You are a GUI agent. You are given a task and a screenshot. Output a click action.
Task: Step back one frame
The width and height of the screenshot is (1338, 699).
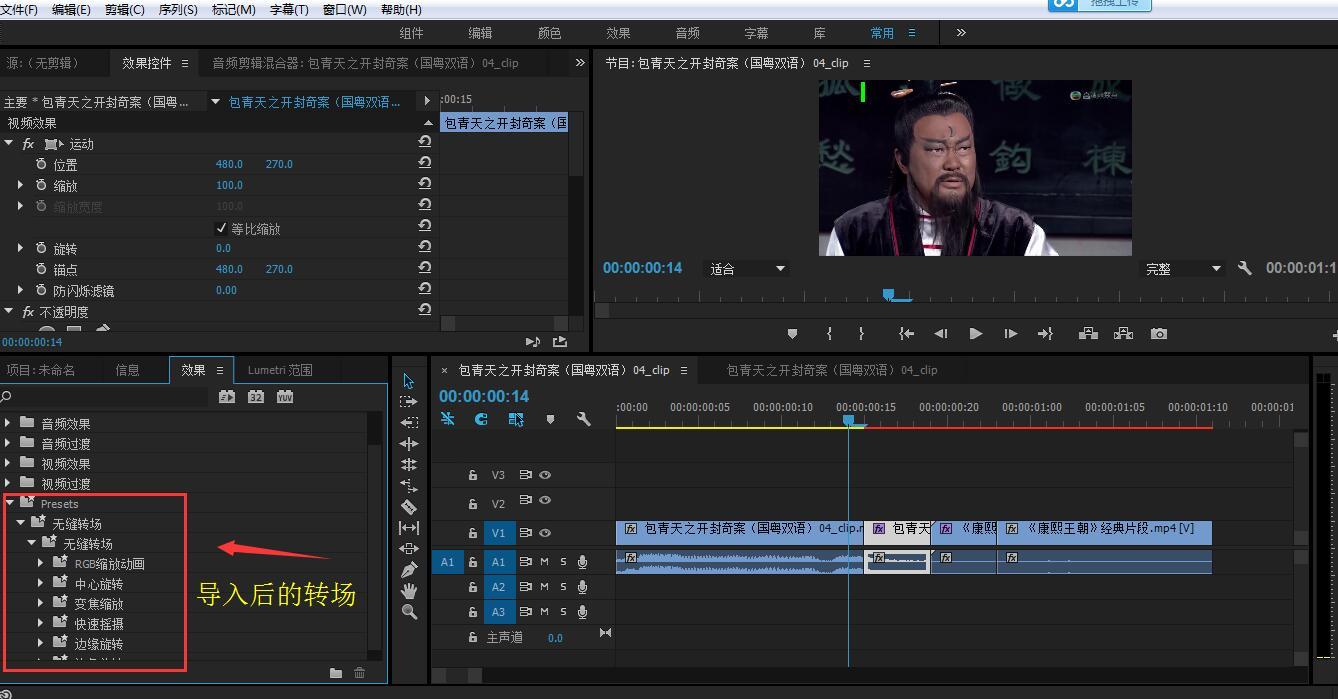(x=941, y=334)
